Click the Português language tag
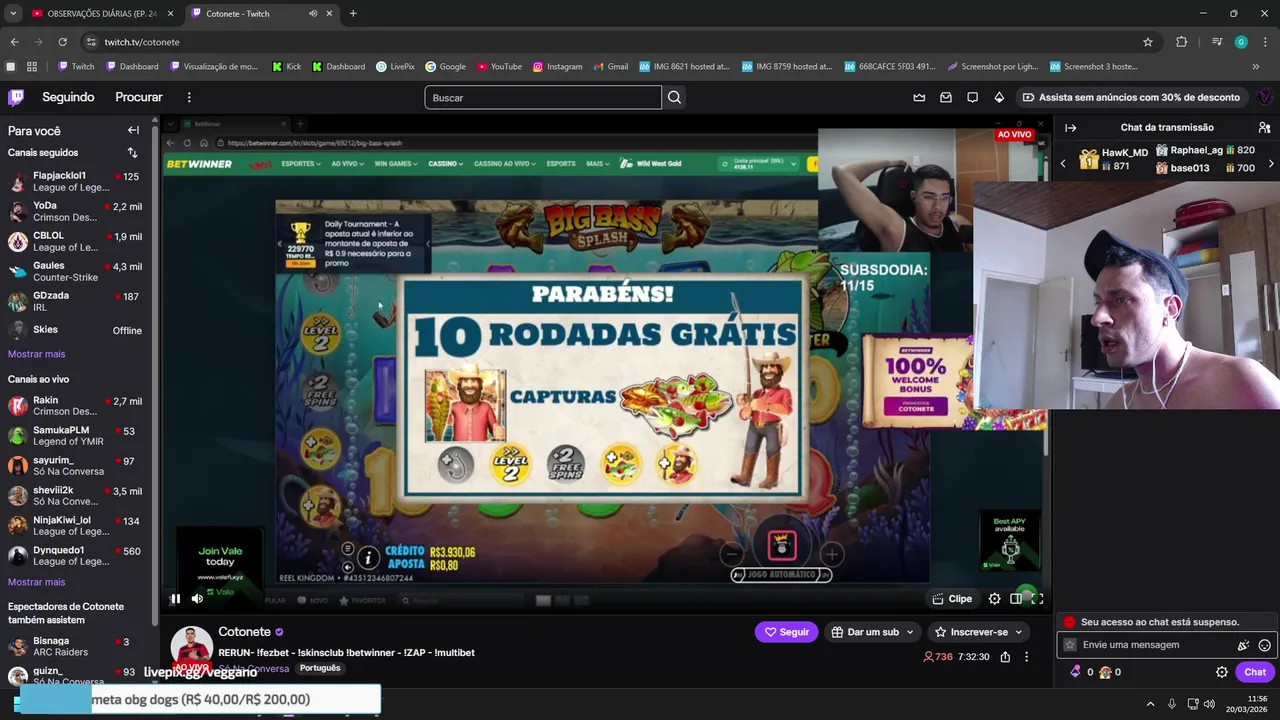 point(320,668)
